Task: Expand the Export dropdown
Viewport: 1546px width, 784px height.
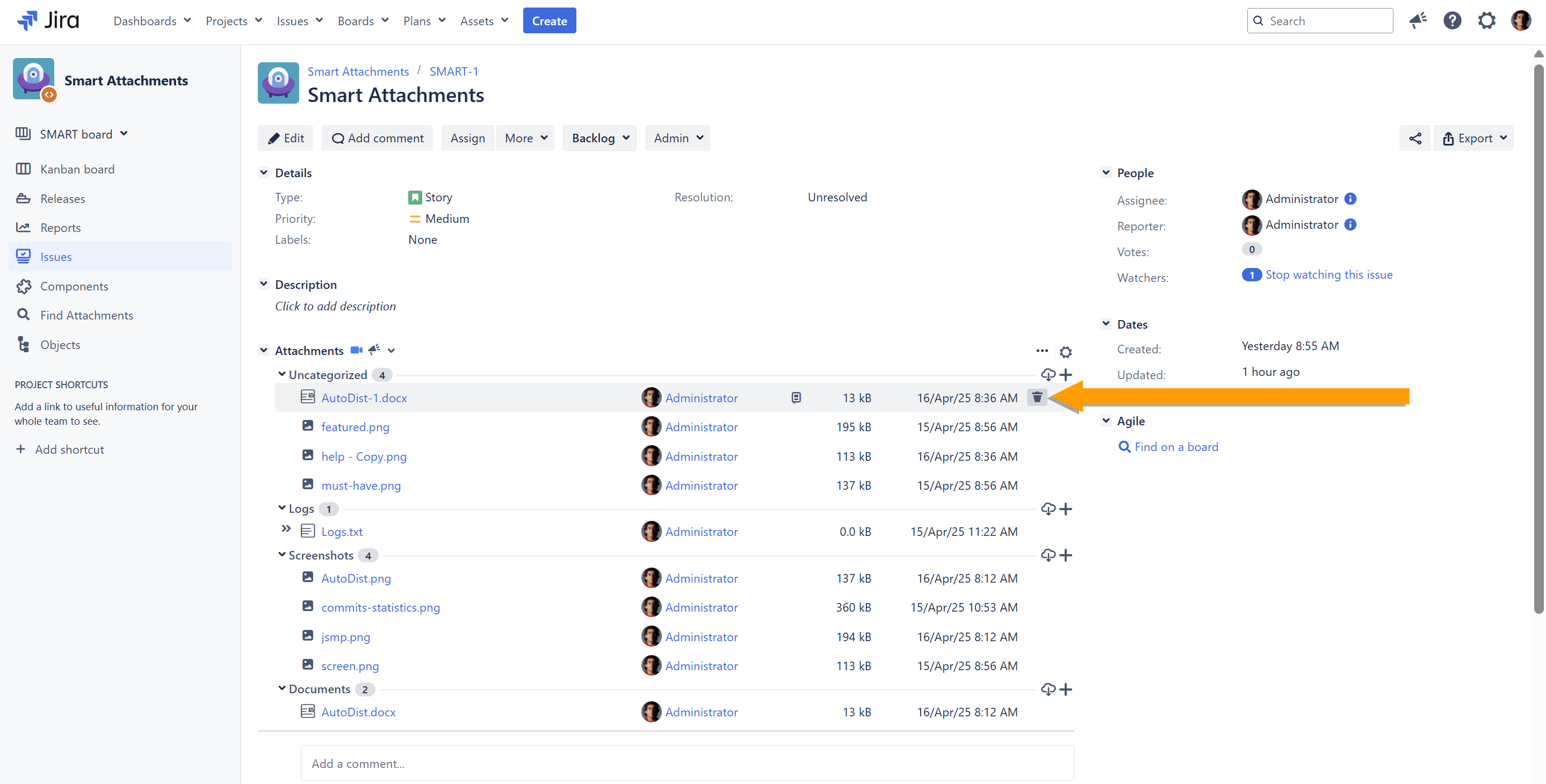Action: [x=1474, y=139]
